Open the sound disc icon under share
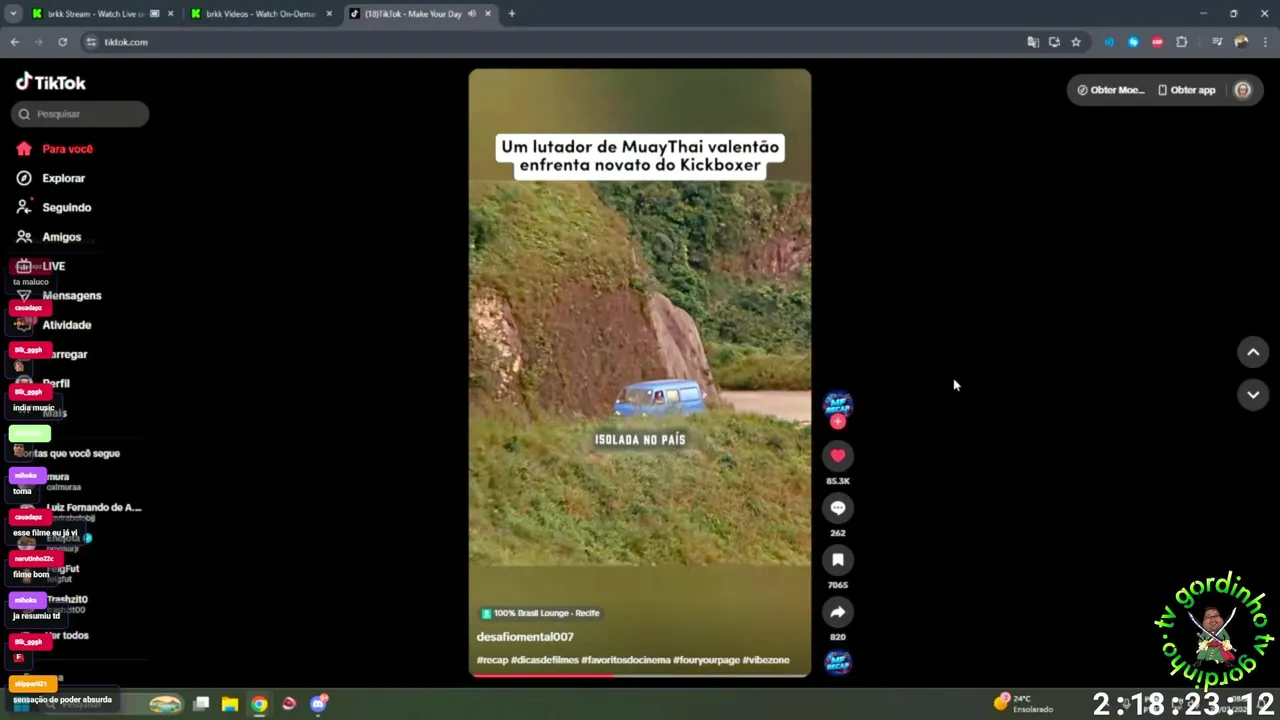Screen dimensions: 1280x720 coord(838,662)
